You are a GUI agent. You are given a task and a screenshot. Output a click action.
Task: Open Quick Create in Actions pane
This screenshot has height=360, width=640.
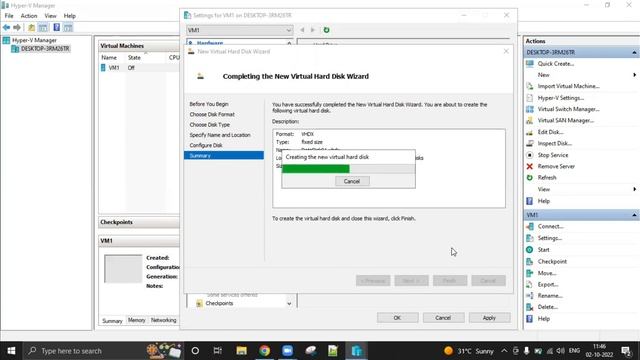coord(556,64)
